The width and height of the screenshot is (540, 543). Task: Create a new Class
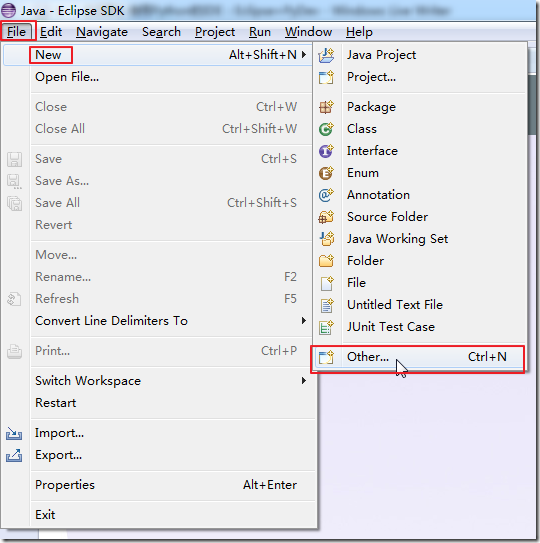[421, 129]
